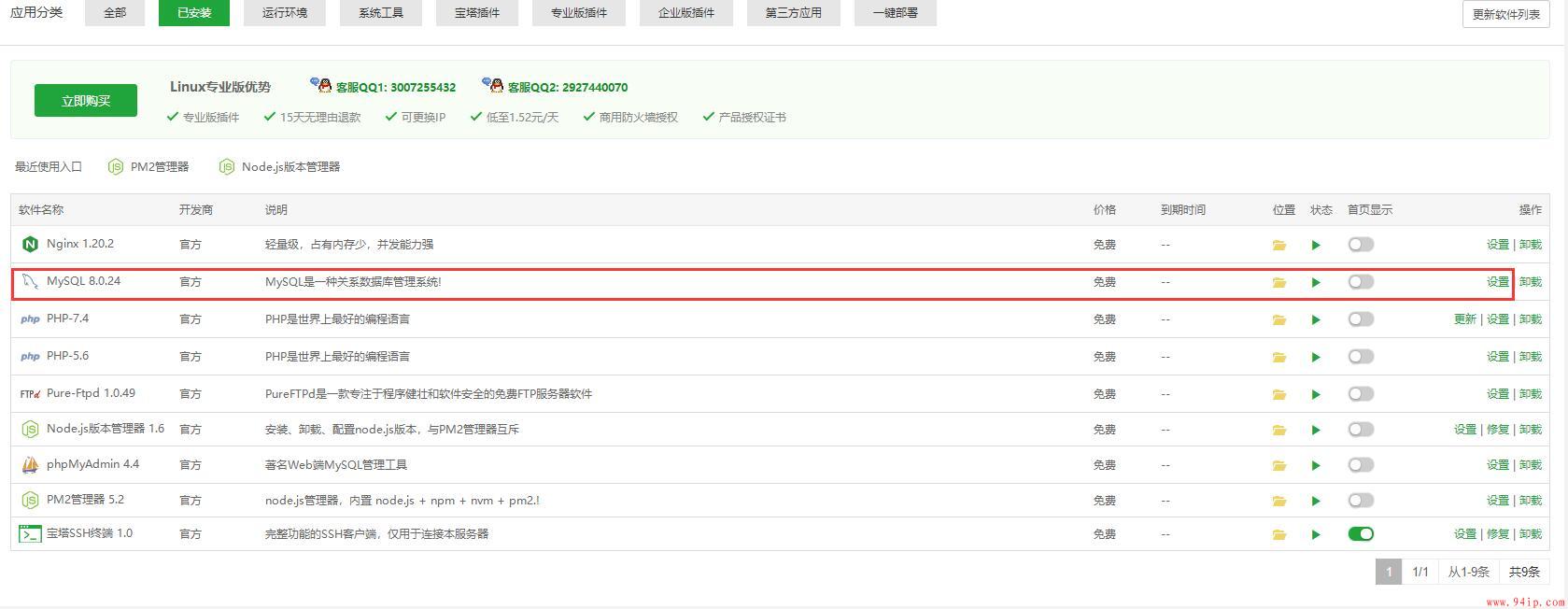Enable homepage display for phpMyAdmin
Image resolution: width=1568 pixels, height=609 pixels.
tap(1361, 465)
